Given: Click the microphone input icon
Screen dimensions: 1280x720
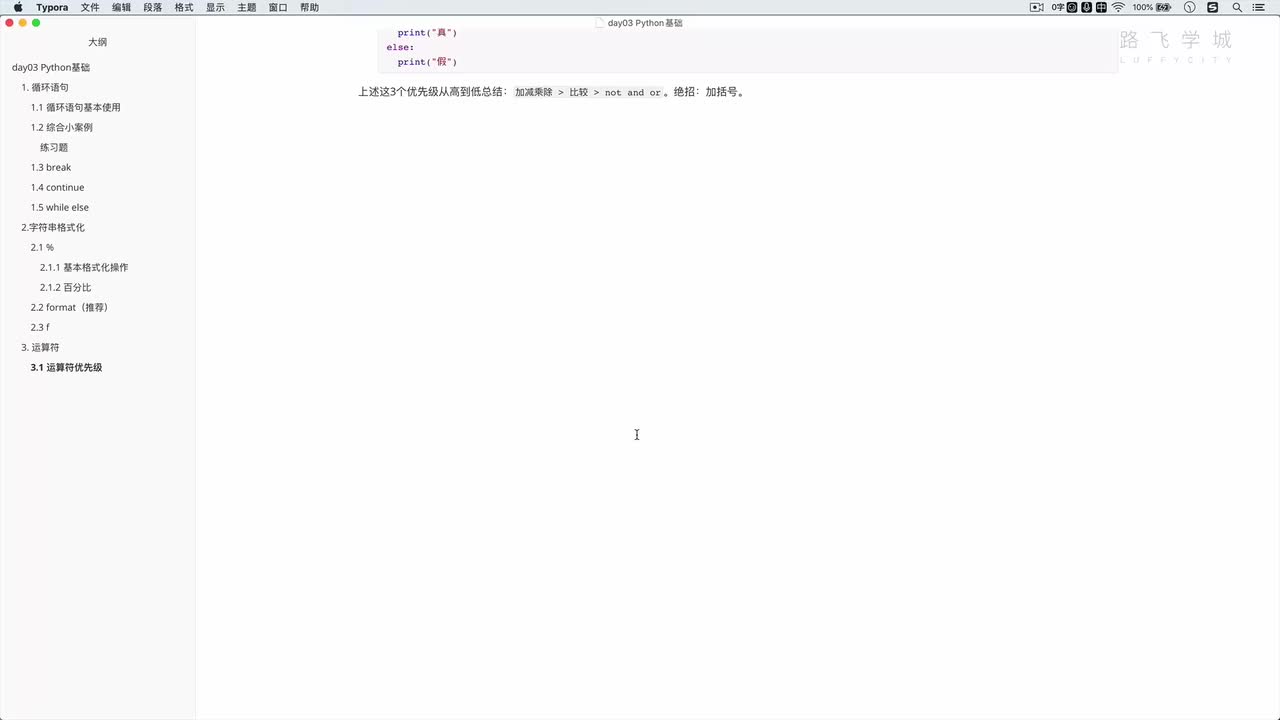Looking at the screenshot, I should (1087, 7).
